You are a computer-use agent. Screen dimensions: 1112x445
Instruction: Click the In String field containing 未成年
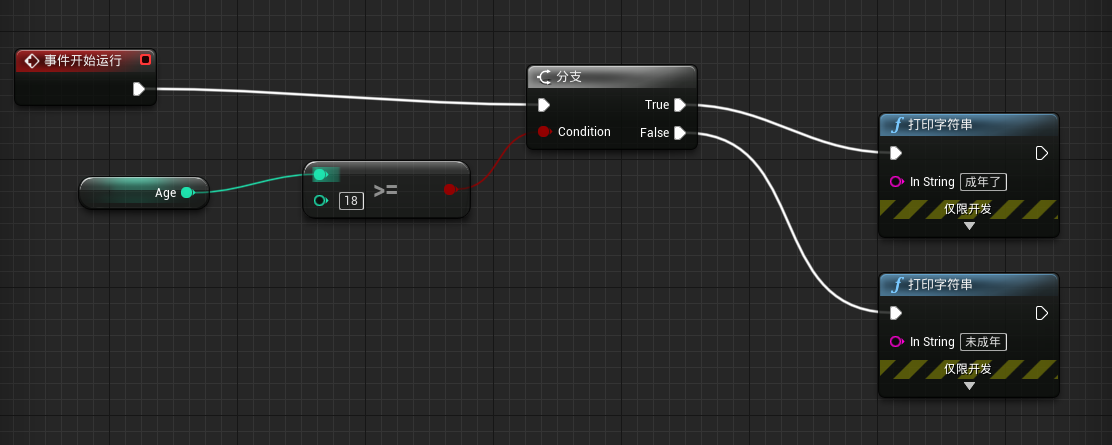pos(984,341)
